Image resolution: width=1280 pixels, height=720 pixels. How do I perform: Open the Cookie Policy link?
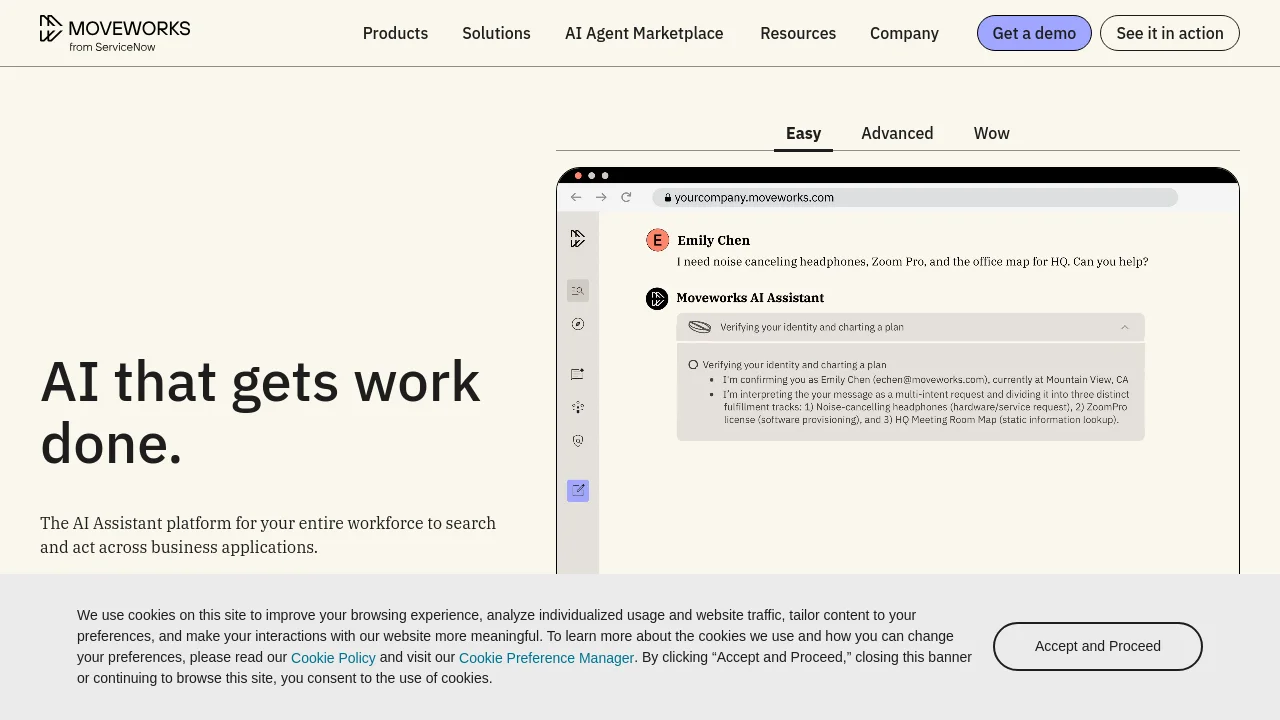pos(333,658)
